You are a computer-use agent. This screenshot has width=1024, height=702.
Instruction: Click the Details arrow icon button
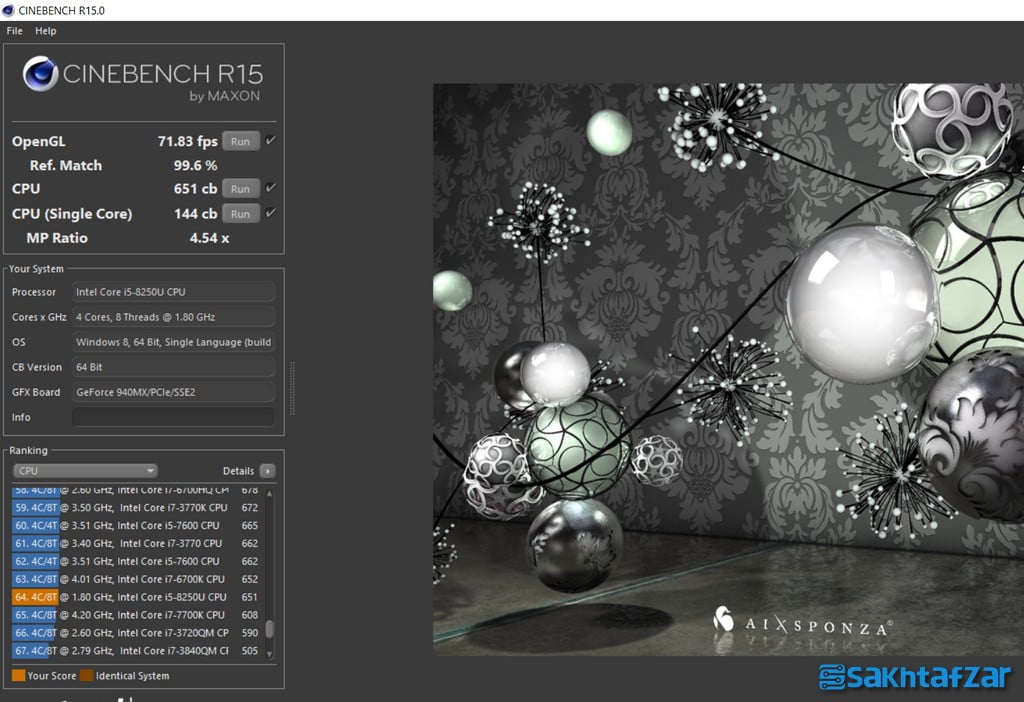click(x=267, y=471)
